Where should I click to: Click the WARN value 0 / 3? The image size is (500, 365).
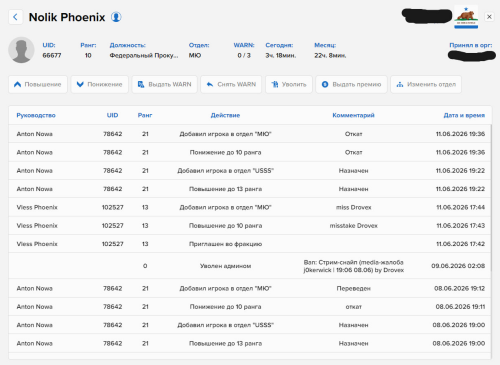tap(244, 55)
